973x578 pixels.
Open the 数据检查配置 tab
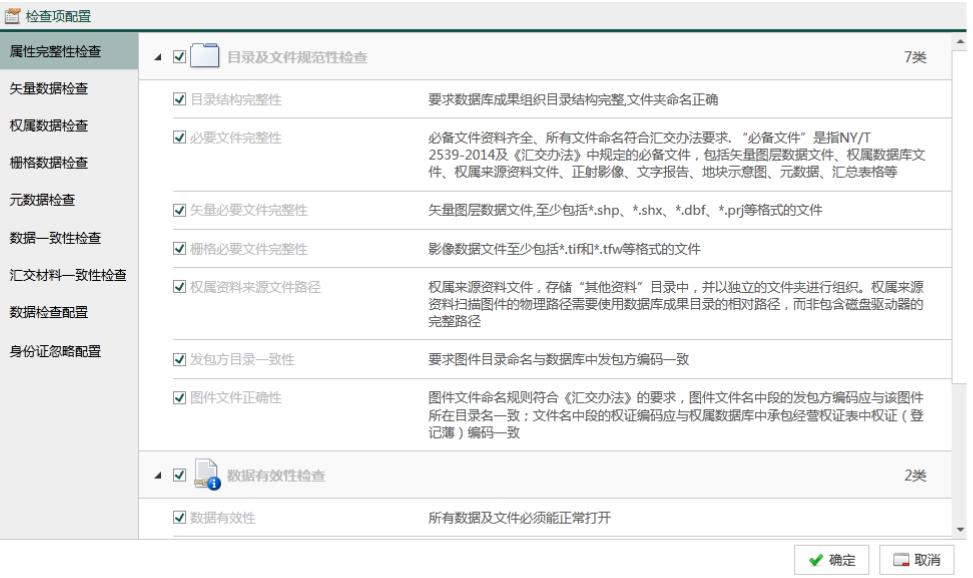pyautogui.click(x=48, y=313)
